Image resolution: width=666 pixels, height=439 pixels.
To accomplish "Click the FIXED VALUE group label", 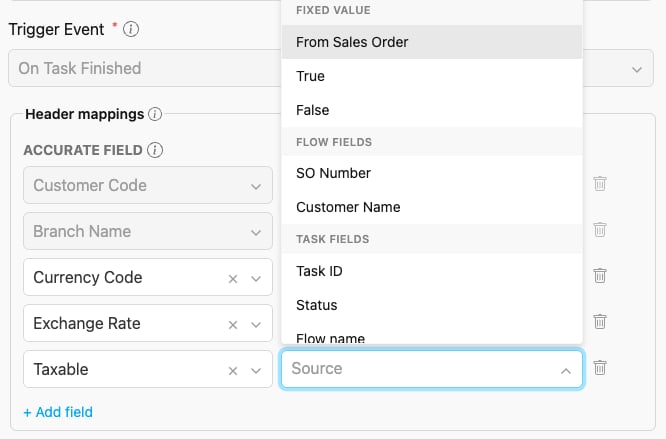I will pyautogui.click(x=333, y=10).
